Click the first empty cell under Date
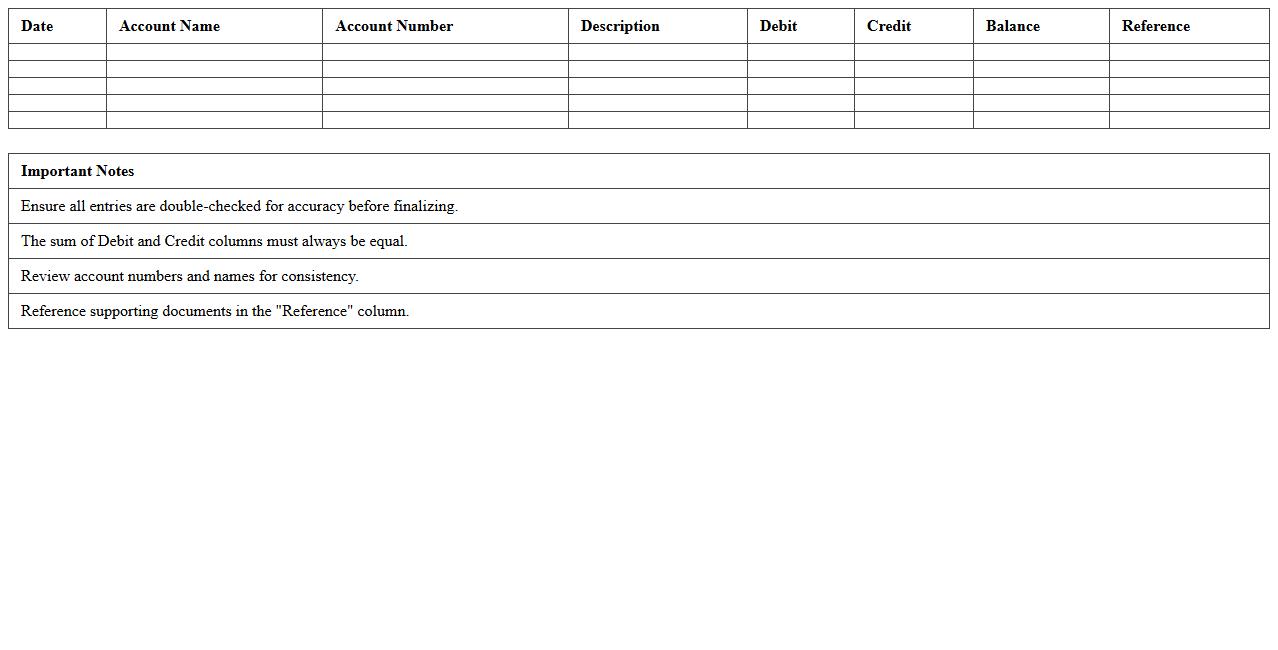 [x=57, y=52]
